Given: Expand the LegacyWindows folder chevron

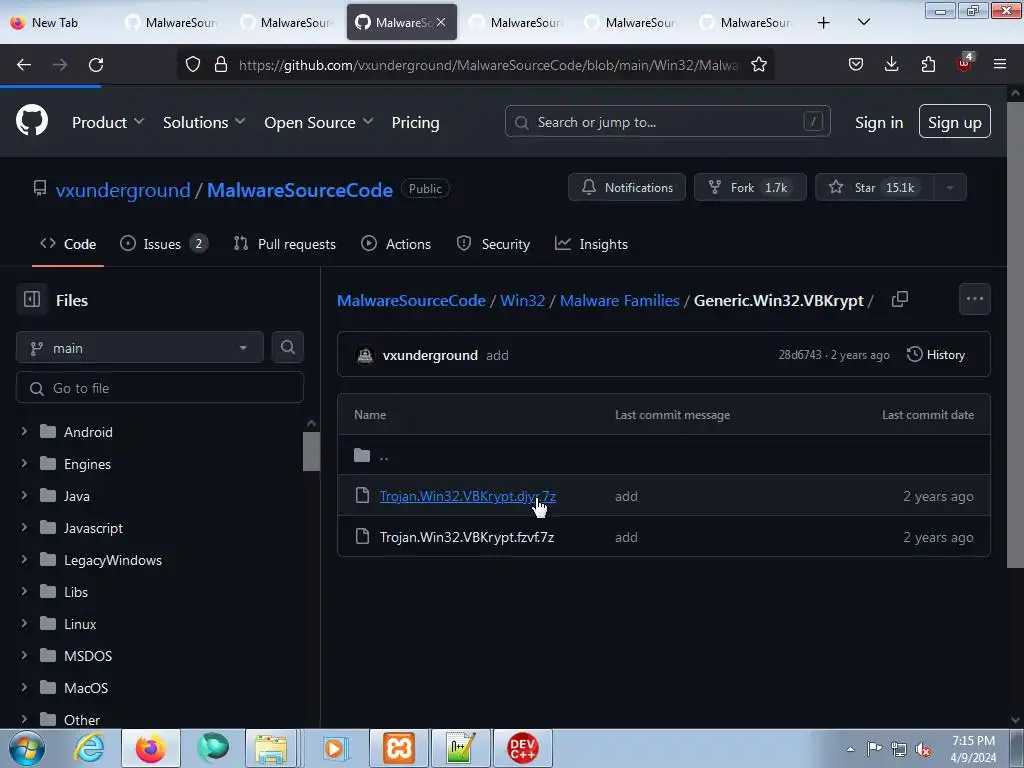Looking at the screenshot, I should 24,559.
